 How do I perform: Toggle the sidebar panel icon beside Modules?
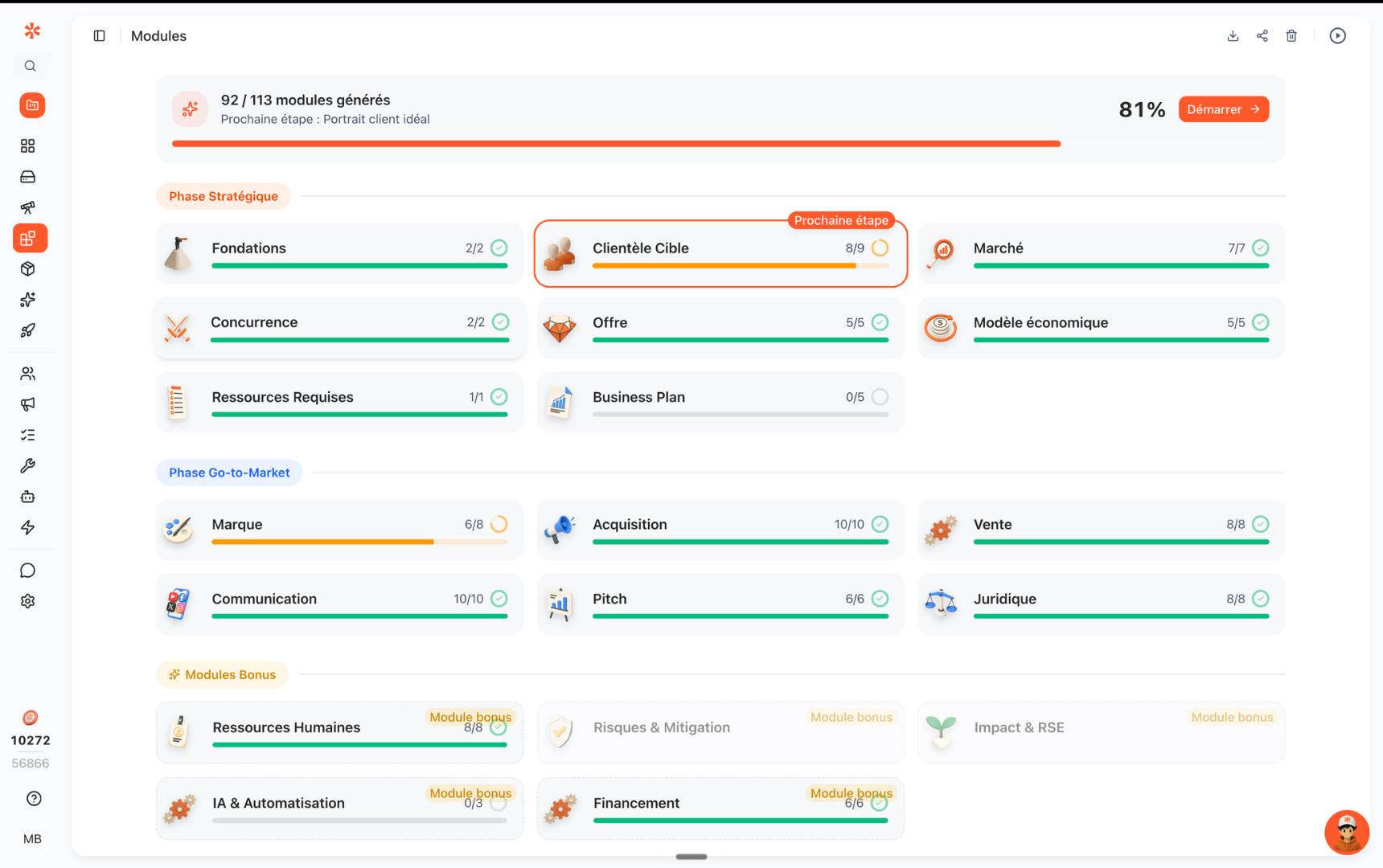click(100, 36)
